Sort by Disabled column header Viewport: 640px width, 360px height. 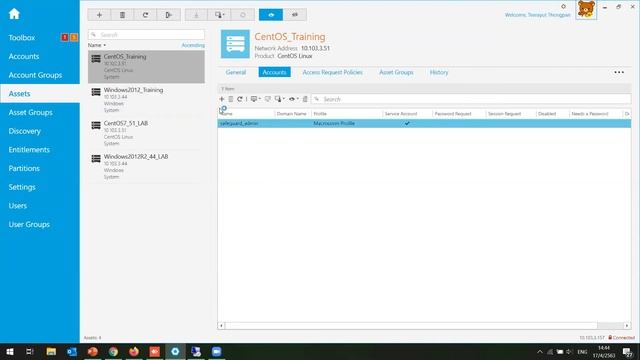point(547,114)
